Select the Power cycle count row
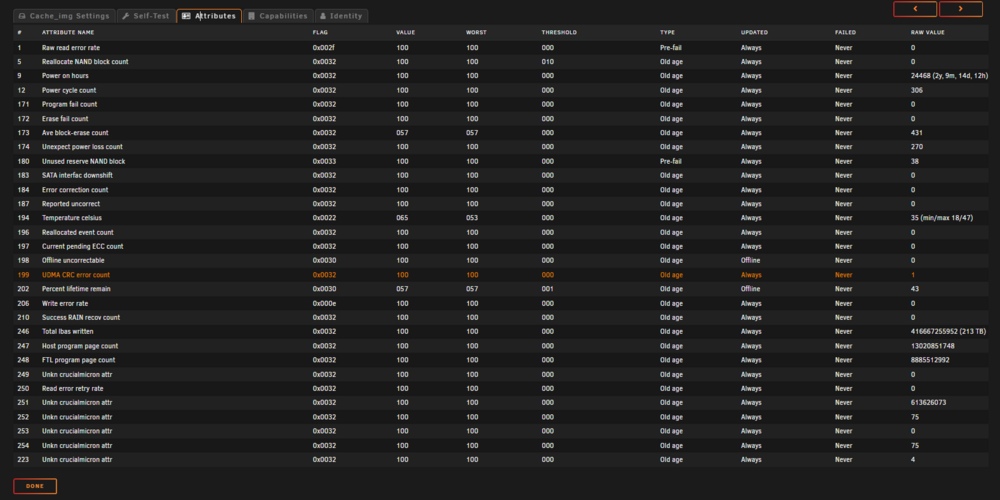1000x500 pixels. point(501,91)
